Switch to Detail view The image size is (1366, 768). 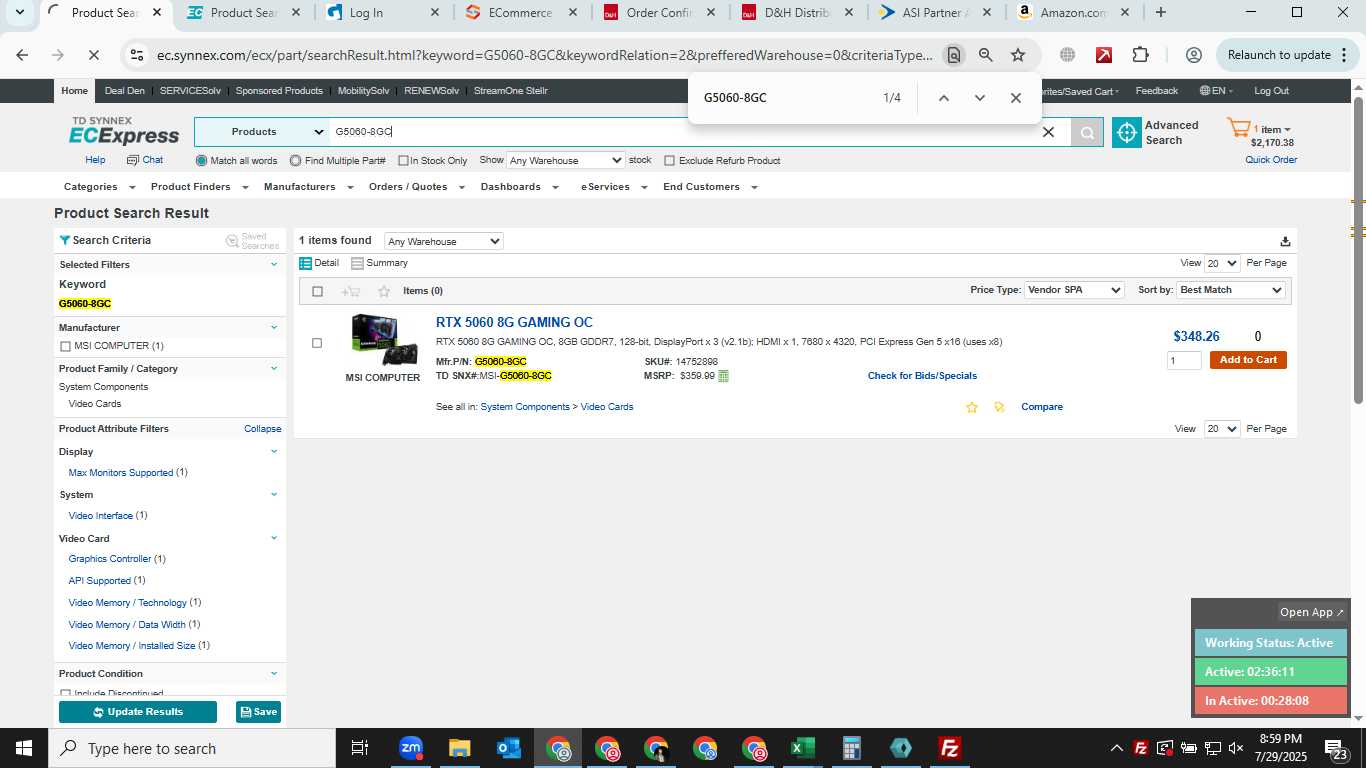pos(319,263)
